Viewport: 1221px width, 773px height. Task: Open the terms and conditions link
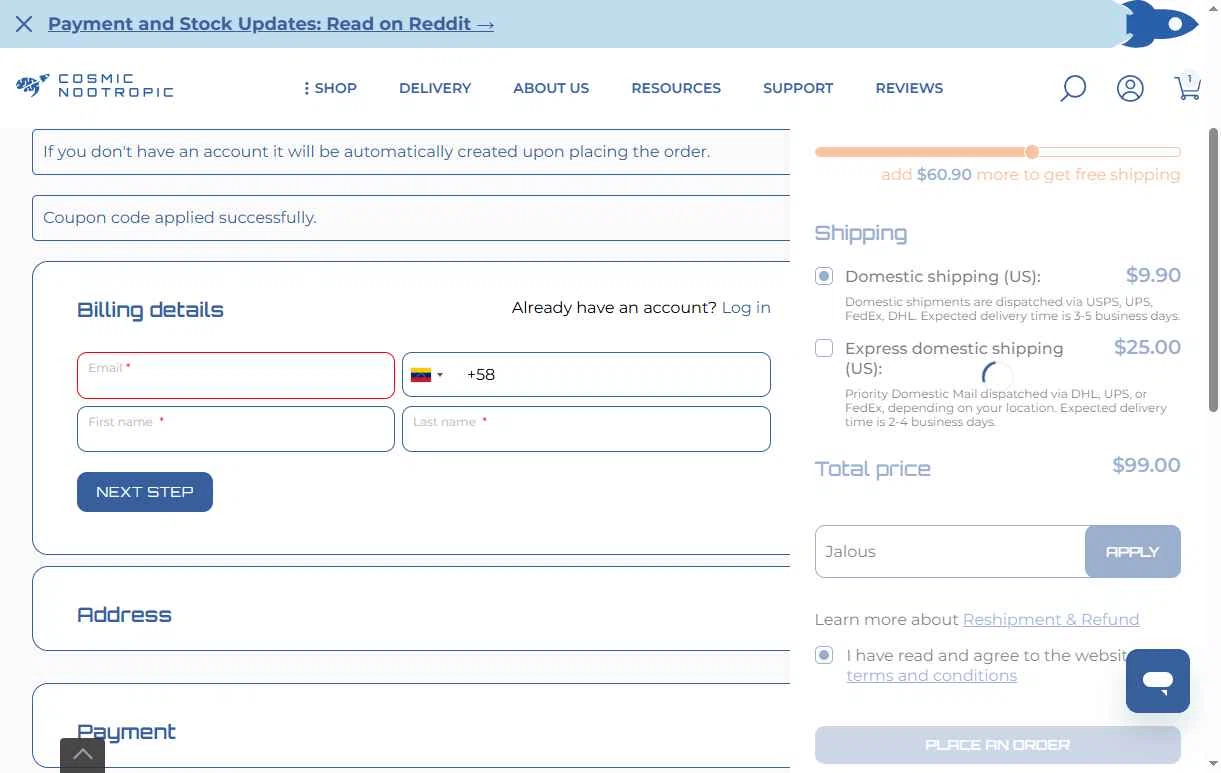[x=932, y=675]
